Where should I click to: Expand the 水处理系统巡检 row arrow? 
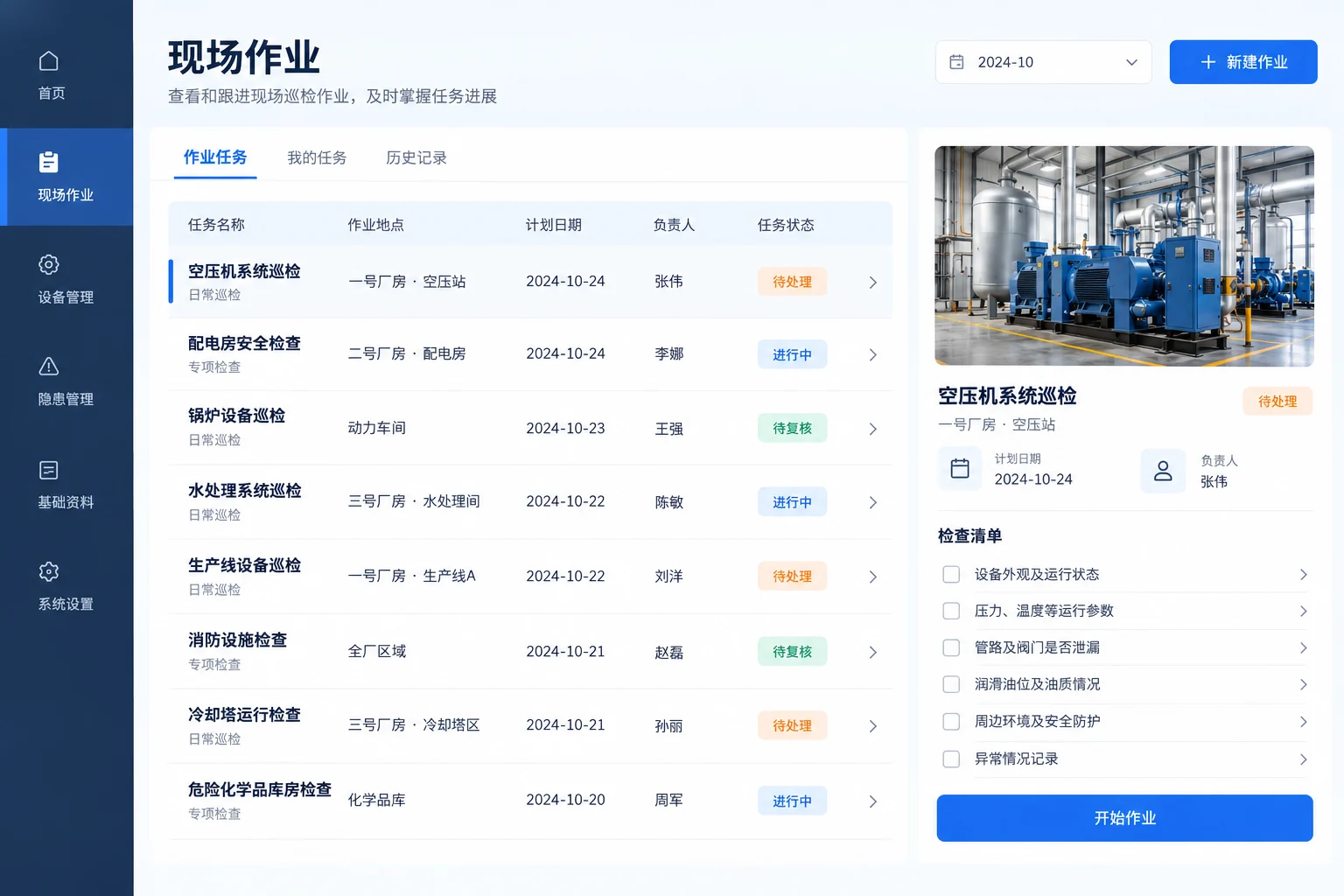872,503
